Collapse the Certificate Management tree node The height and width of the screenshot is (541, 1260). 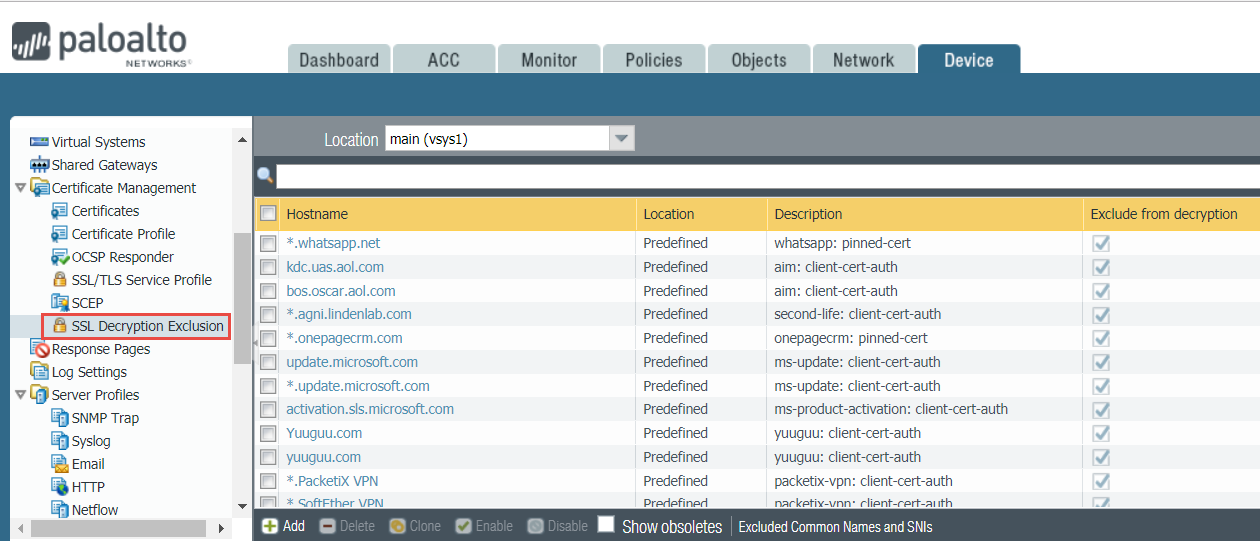pos(21,188)
